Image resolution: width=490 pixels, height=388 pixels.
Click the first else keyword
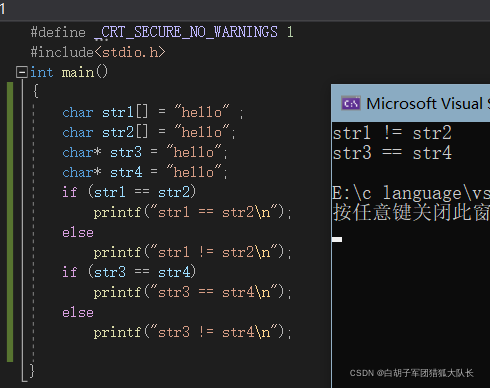tap(78, 232)
